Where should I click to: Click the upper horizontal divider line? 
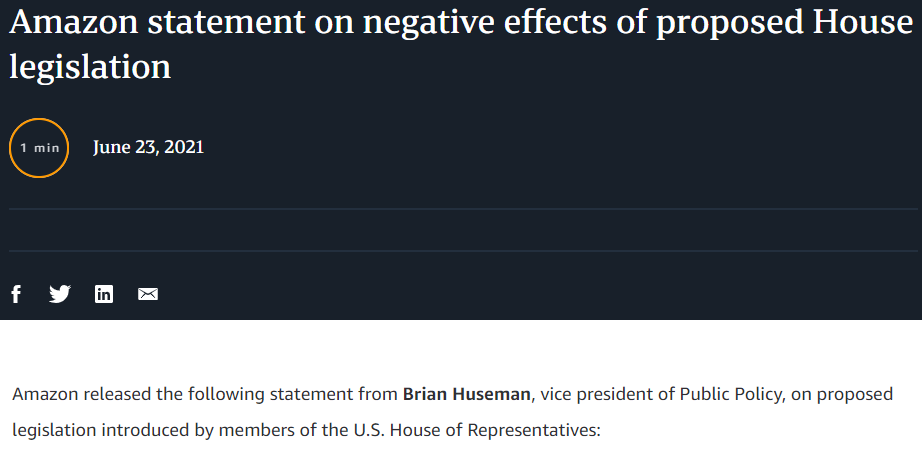(x=461, y=209)
